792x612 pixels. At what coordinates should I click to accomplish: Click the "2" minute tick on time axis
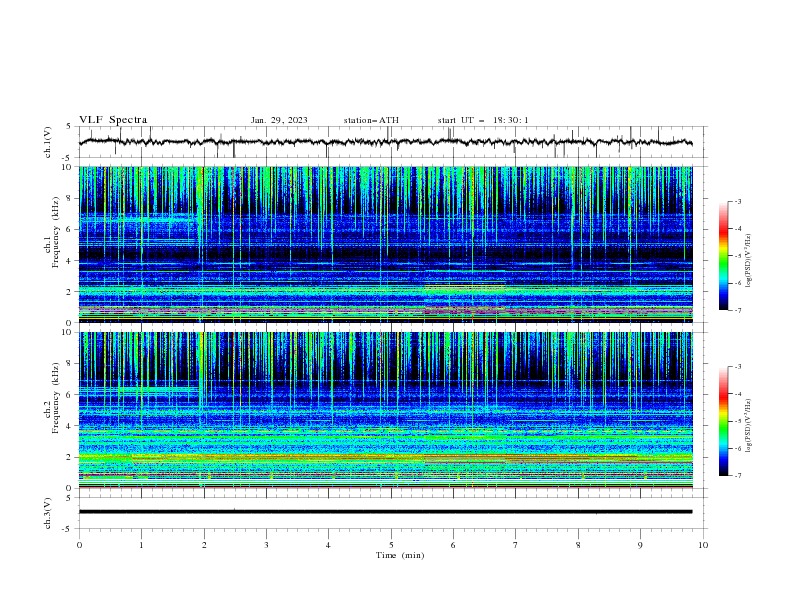[x=204, y=545]
